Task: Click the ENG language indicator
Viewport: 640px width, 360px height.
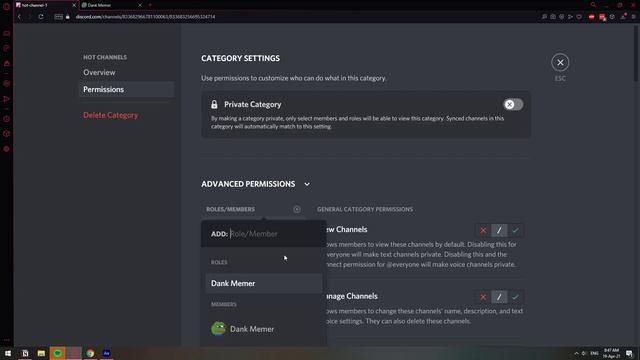Action: 594,353
